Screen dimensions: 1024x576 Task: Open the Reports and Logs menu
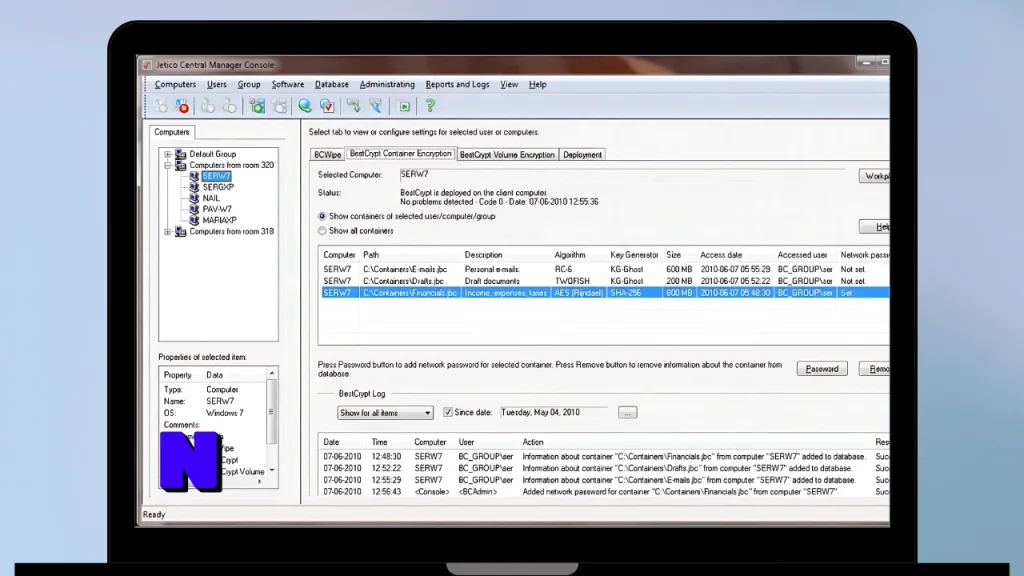(457, 84)
